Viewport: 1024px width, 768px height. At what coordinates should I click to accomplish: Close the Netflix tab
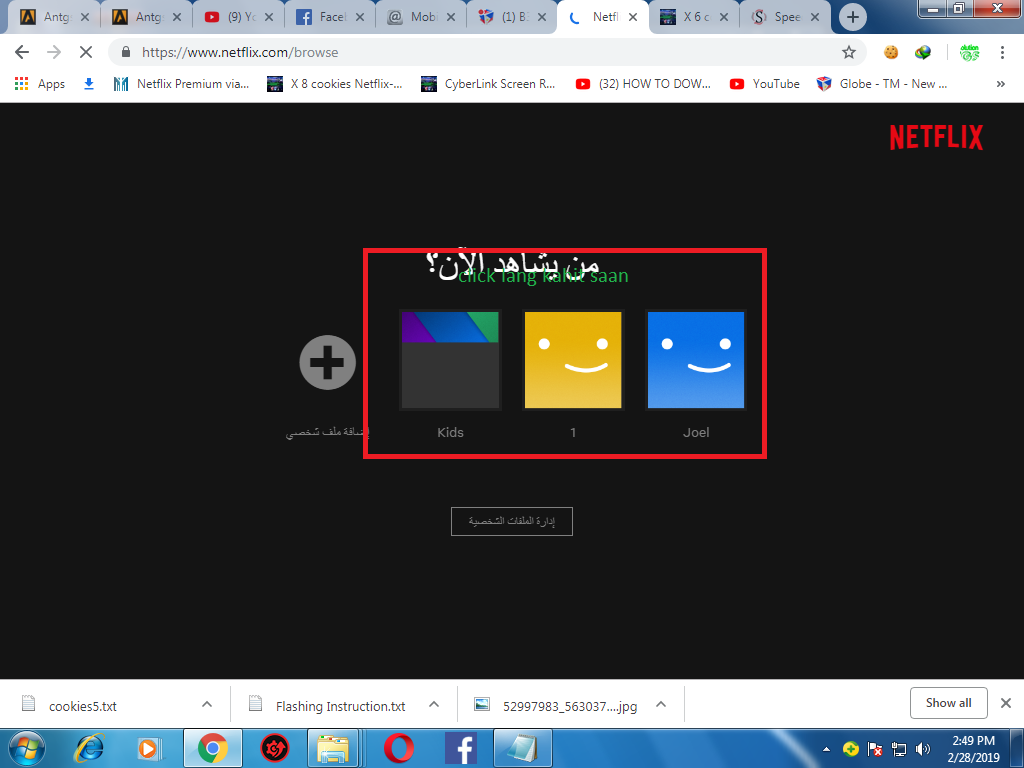pyautogui.click(x=633, y=18)
